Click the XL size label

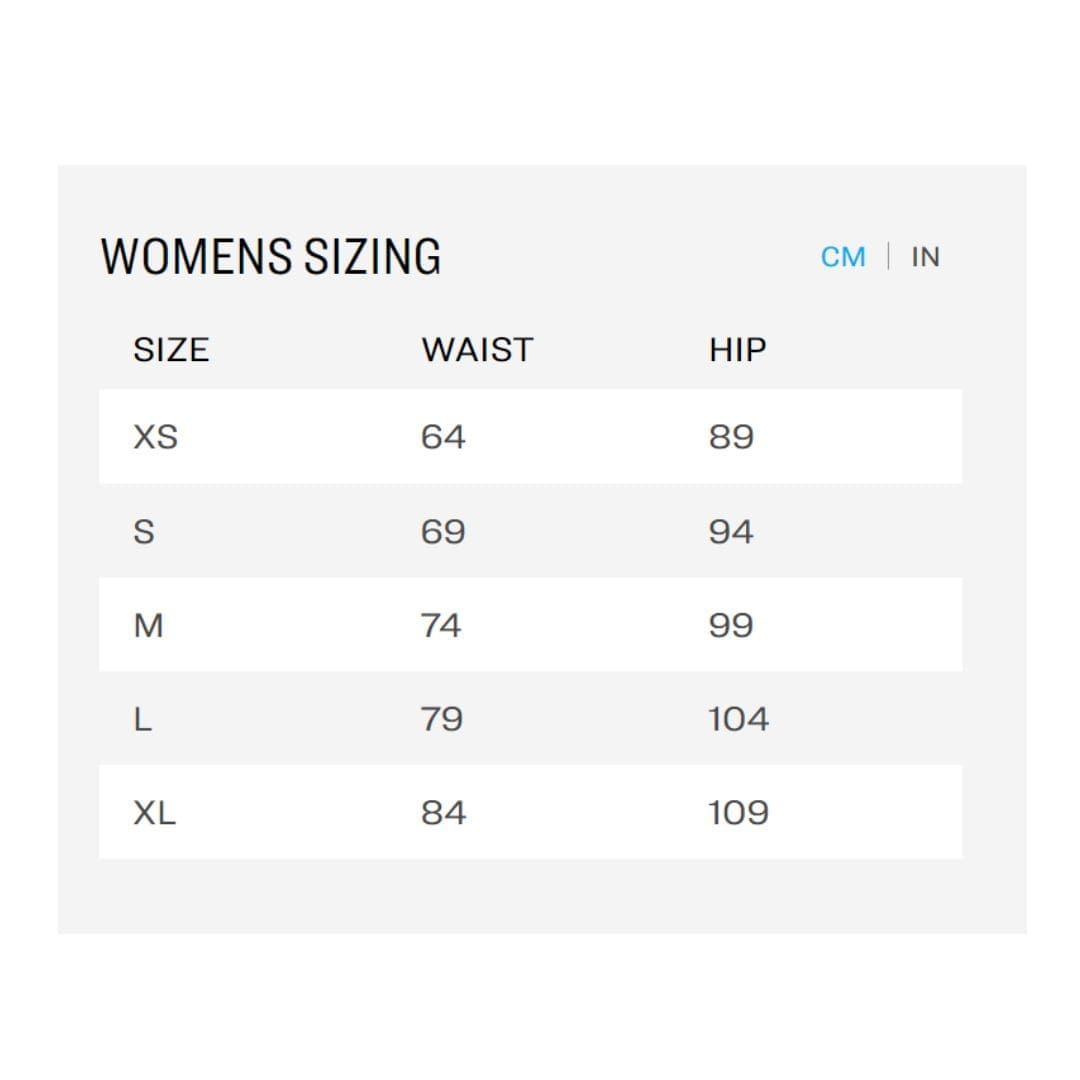(154, 813)
